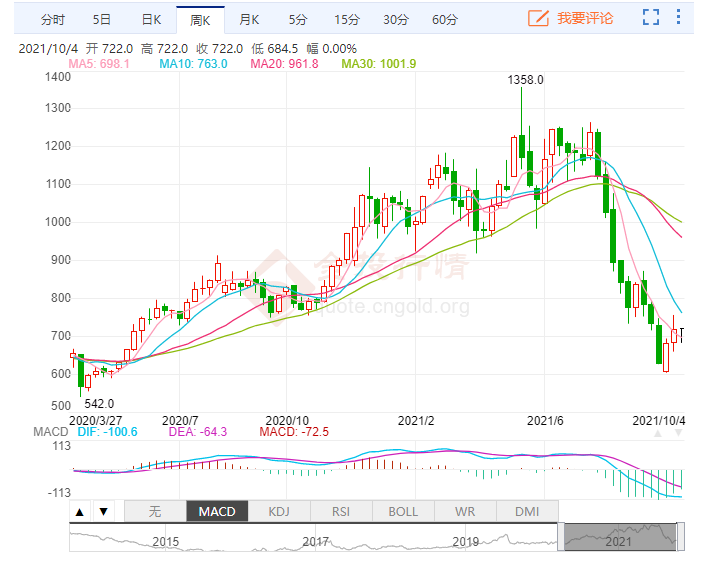Image resolution: width=705 pixels, height=562 pixels.
Task: Select the 周K tab
Action: click(x=200, y=20)
